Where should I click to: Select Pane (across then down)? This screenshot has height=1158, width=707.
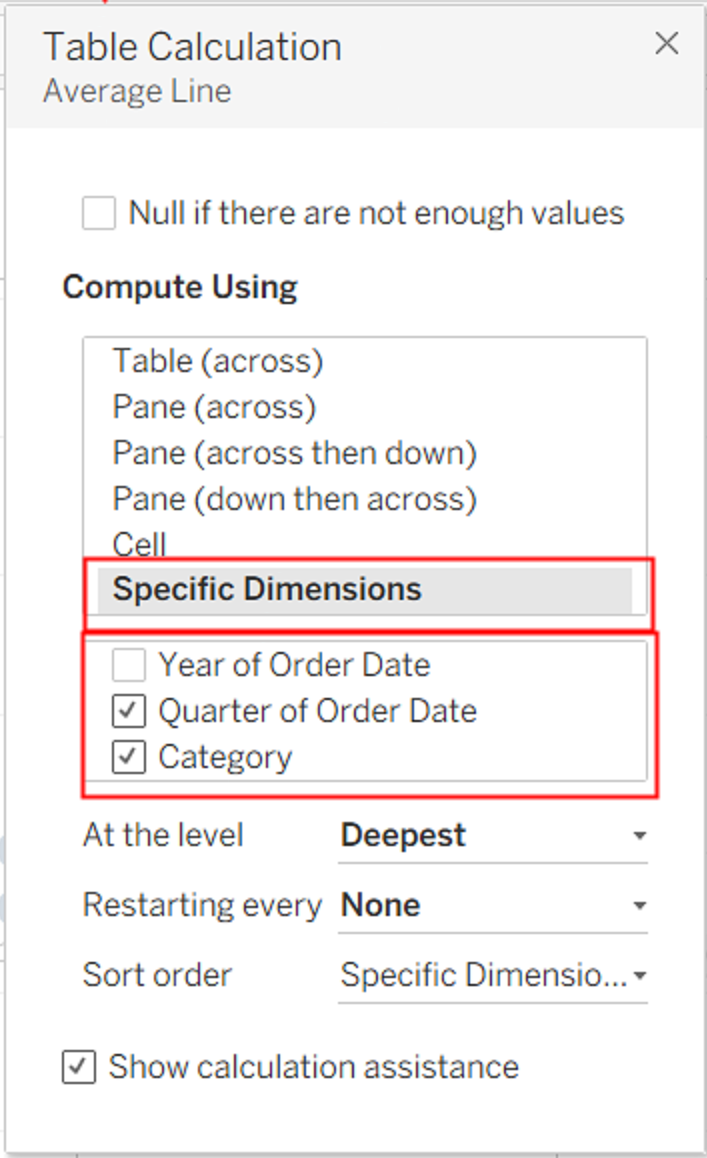294,453
